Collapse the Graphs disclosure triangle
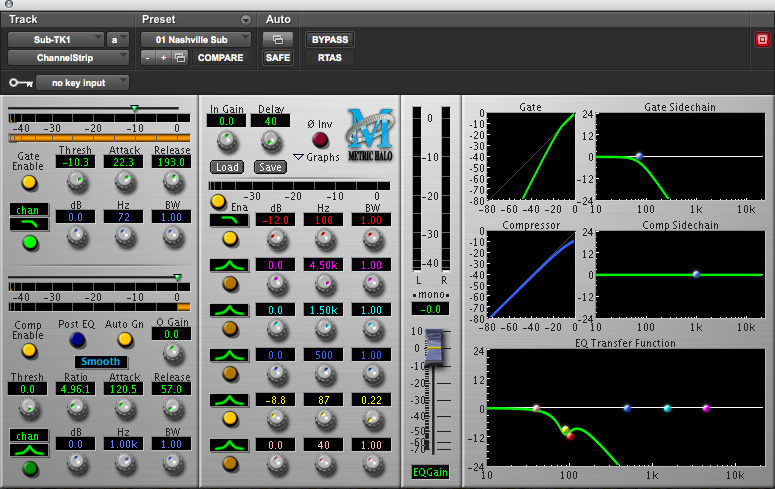Viewport: 775px width, 489px height. [x=298, y=157]
